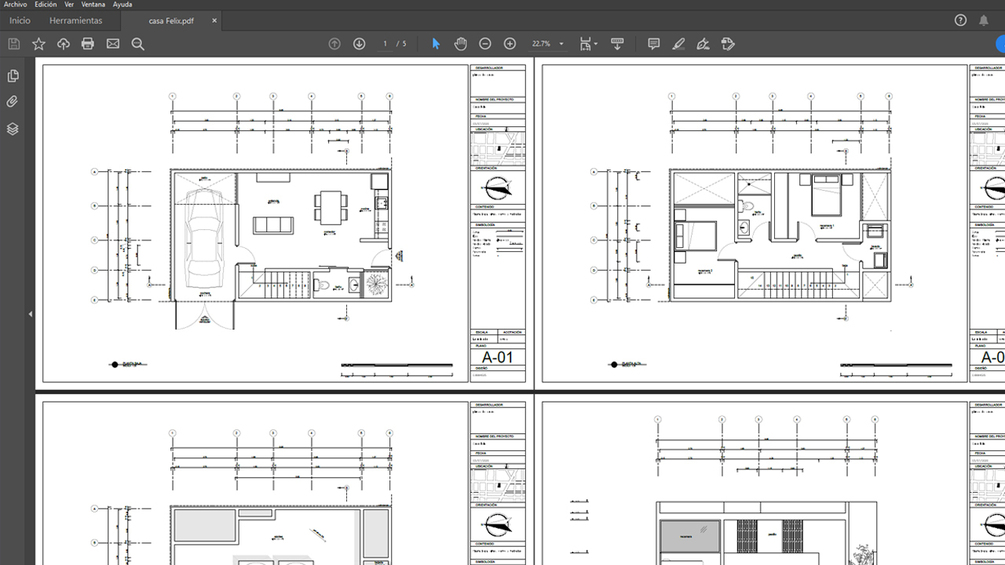Go to previous page arrow
The width and height of the screenshot is (1005, 565).
coord(335,44)
